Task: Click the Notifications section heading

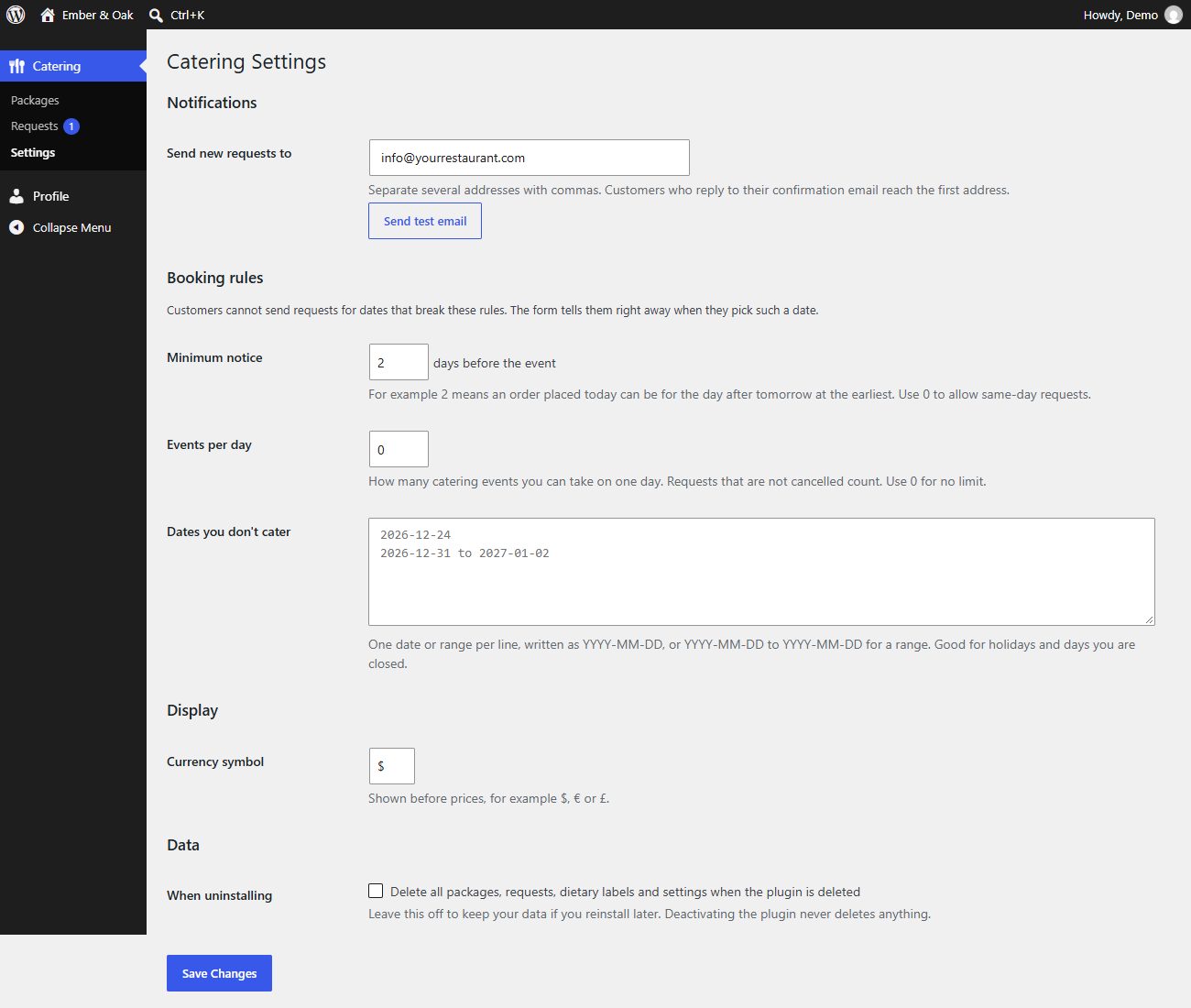Action: point(212,103)
